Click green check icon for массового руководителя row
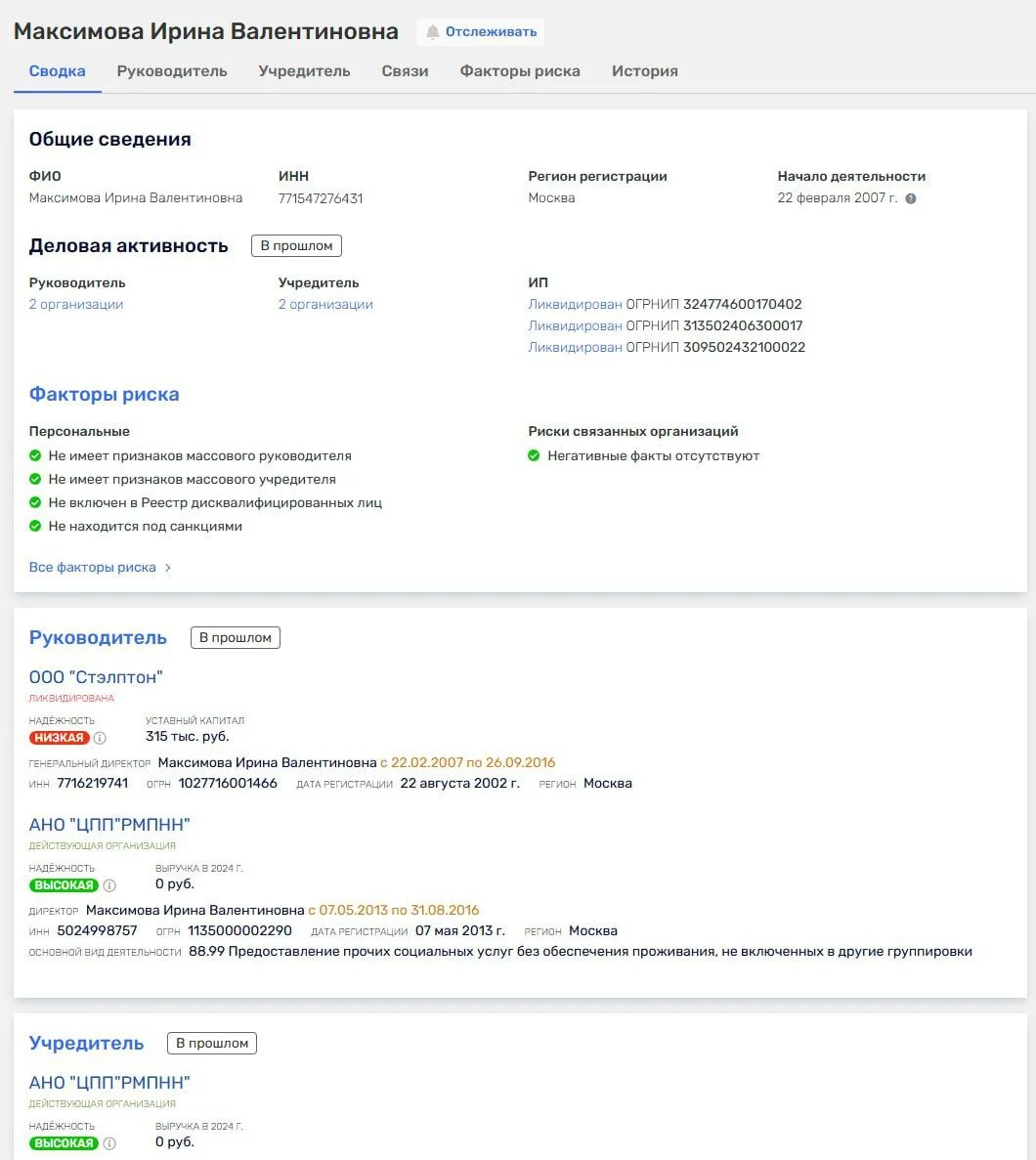 (x=35, y=455)
